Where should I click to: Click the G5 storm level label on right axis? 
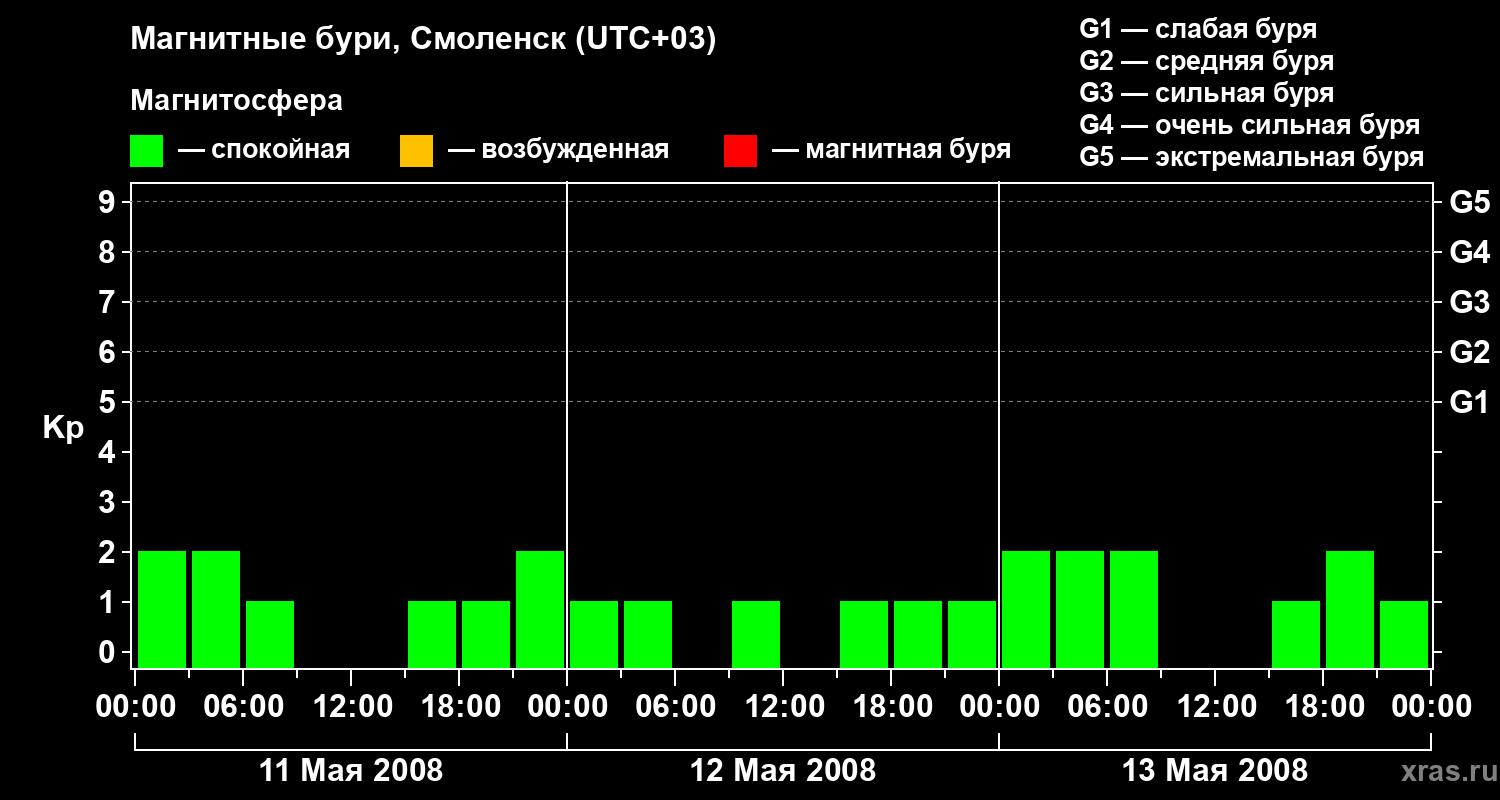(x=1469, y=202)
